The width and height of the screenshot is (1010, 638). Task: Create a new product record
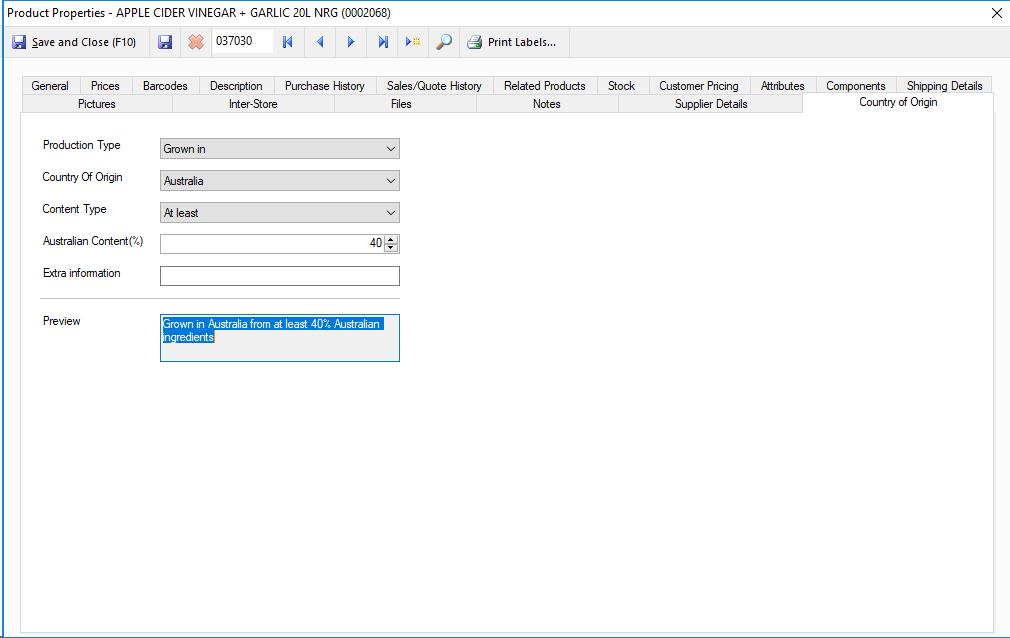[413, 43]
